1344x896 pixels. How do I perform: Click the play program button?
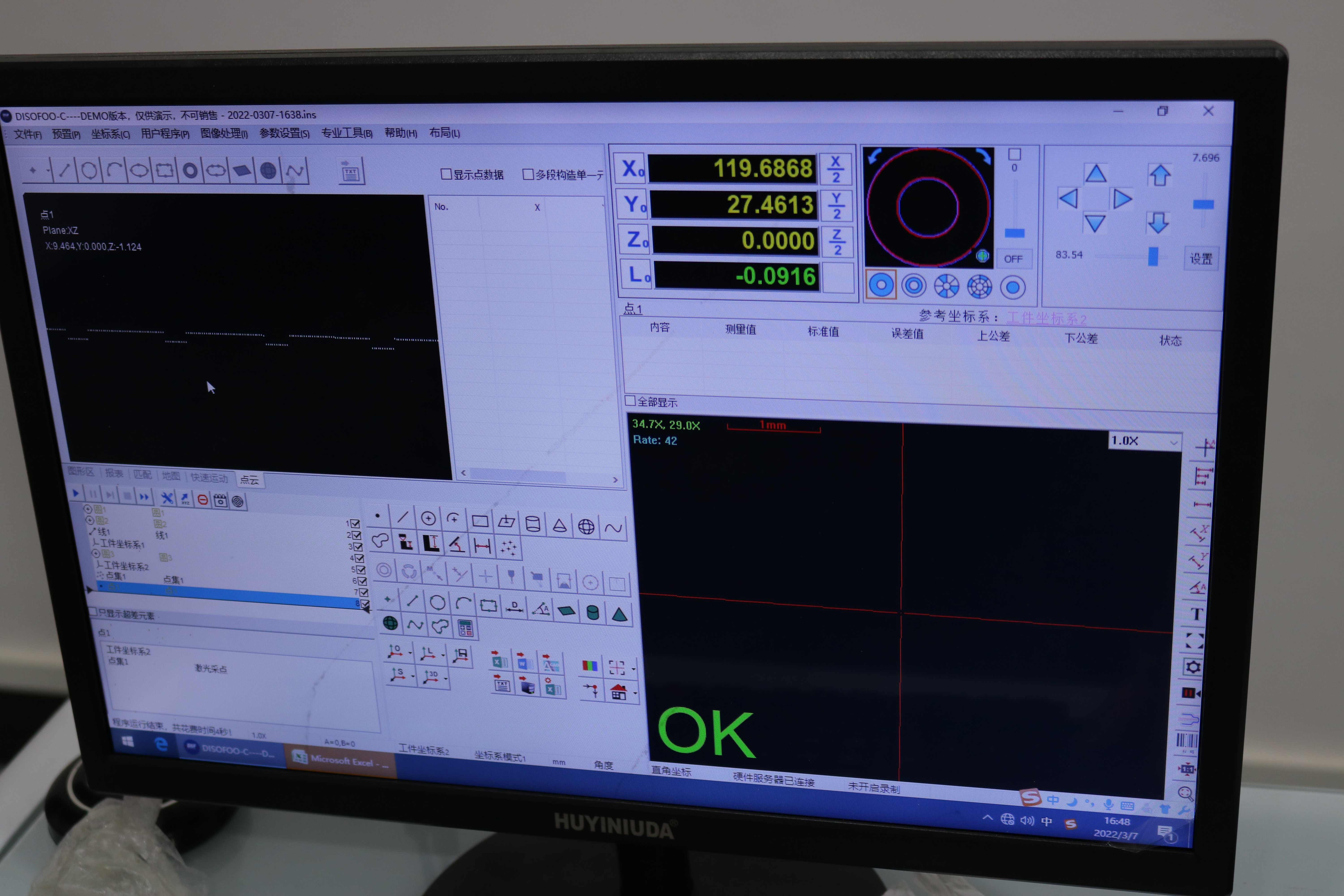coord(75,493)
